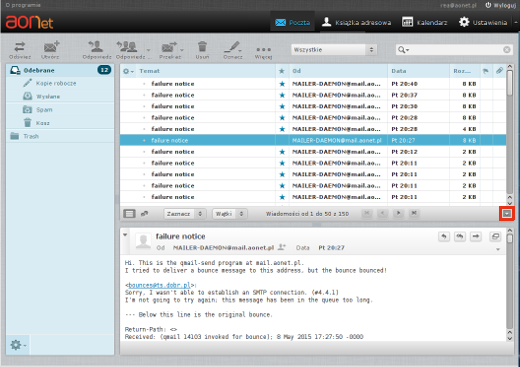Open the list options gear menu
The width and height of the screenshot is (520, 367).
click(128, 71)
